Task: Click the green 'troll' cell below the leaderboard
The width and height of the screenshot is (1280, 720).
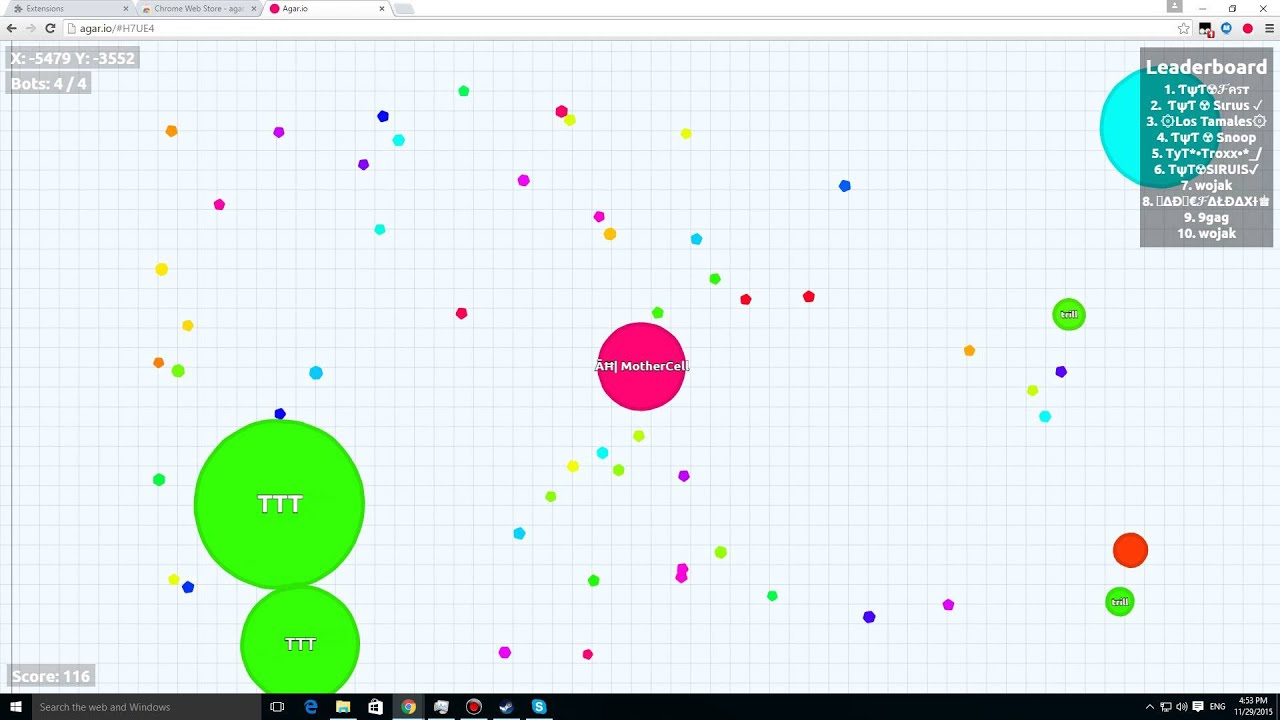Action: click(1069, 314)
